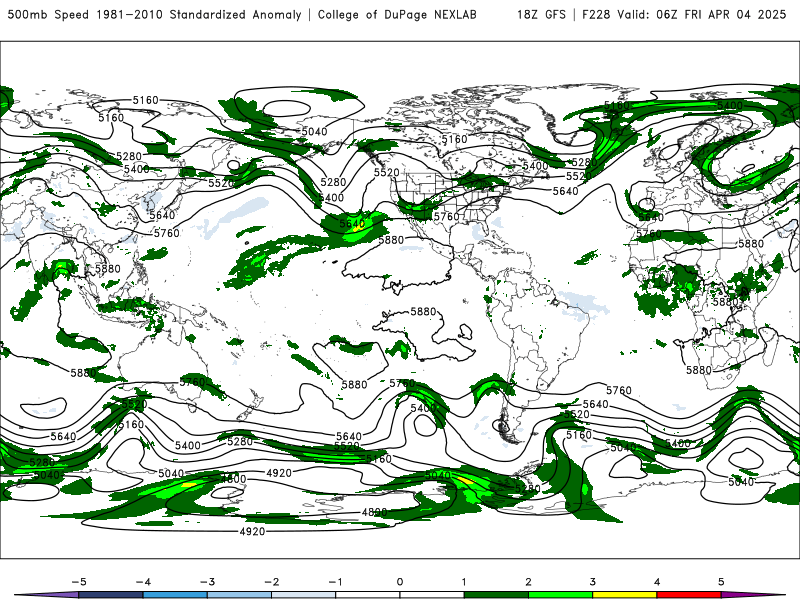800x600 pixels.
Task: Click the legend label '-2'
Action: pyautogui.click(x=271, y=582)
